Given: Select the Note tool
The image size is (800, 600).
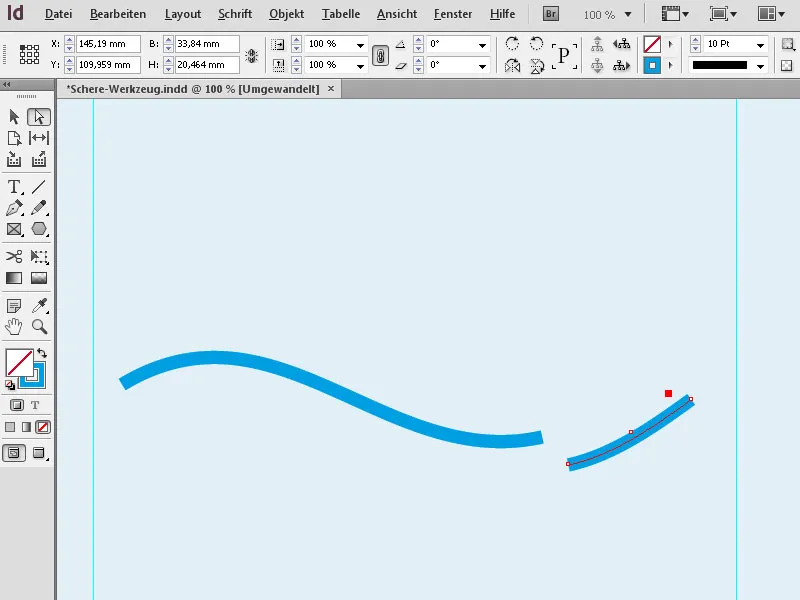Looking at the screenshot, I should click(14, 306).
